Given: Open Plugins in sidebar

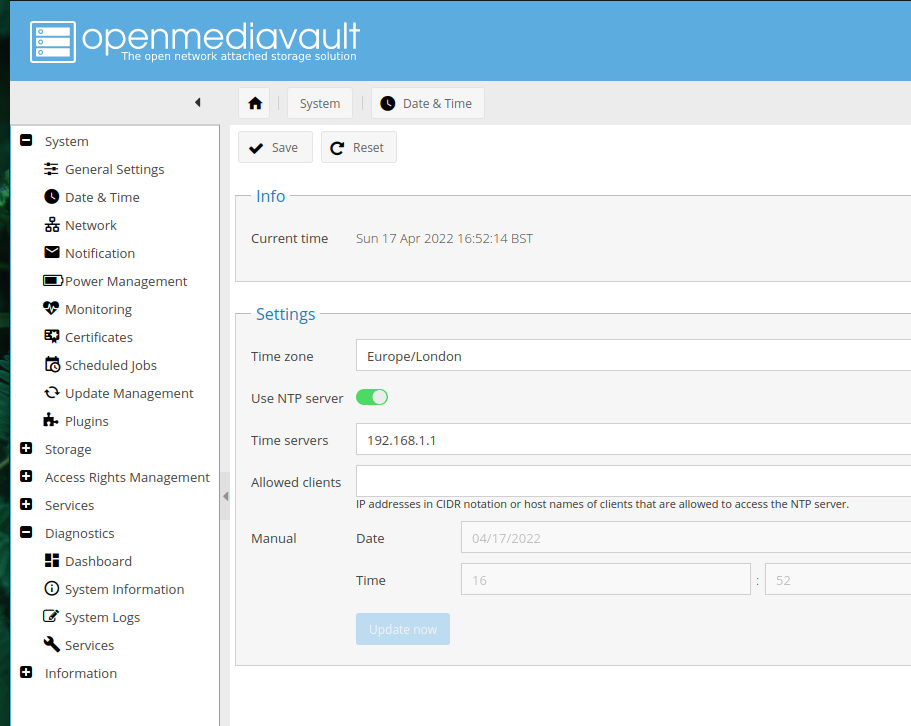Looking at the screenshot, I should point(87,422).
